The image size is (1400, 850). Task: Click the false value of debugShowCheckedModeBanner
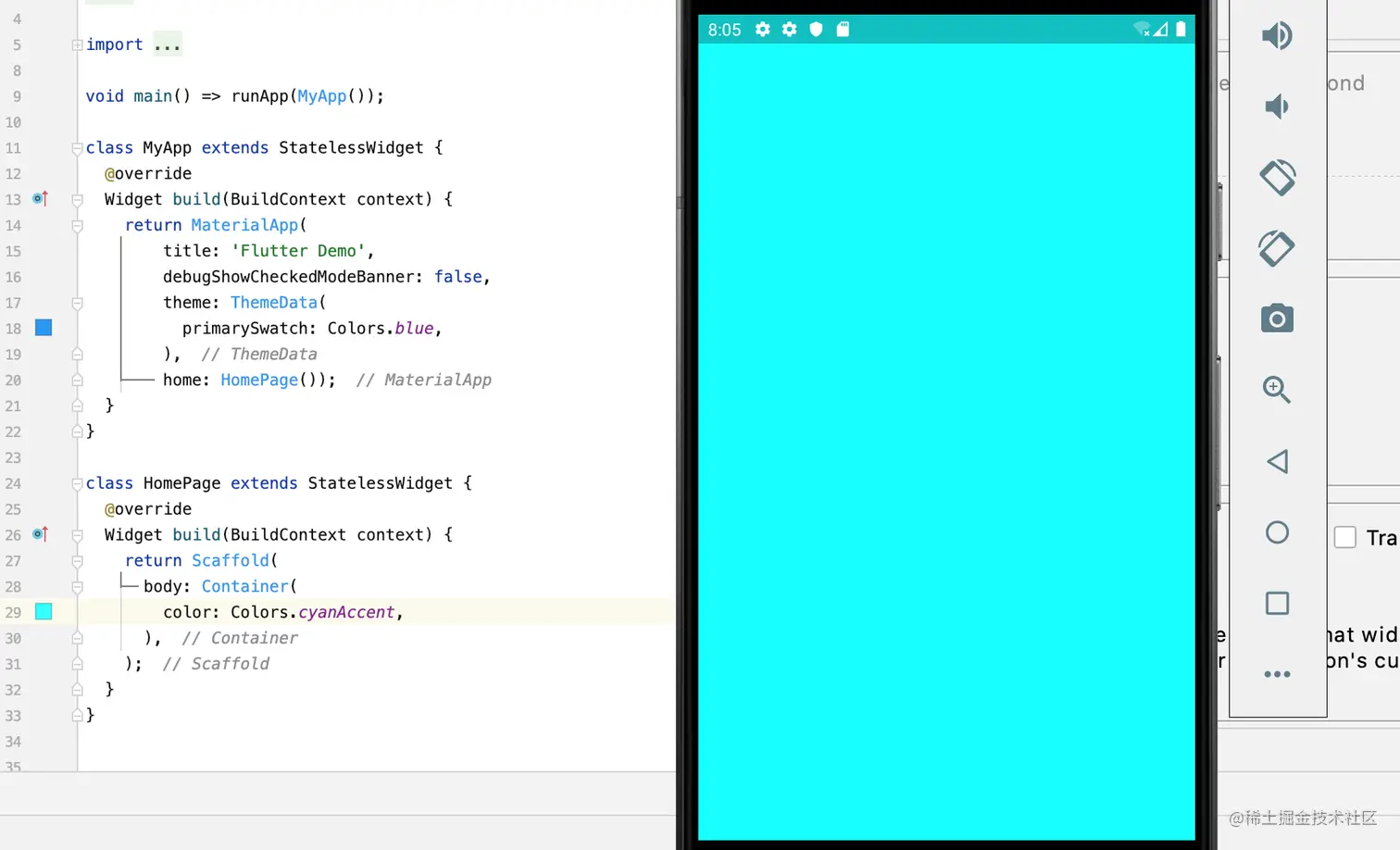(x=458, y=277)
